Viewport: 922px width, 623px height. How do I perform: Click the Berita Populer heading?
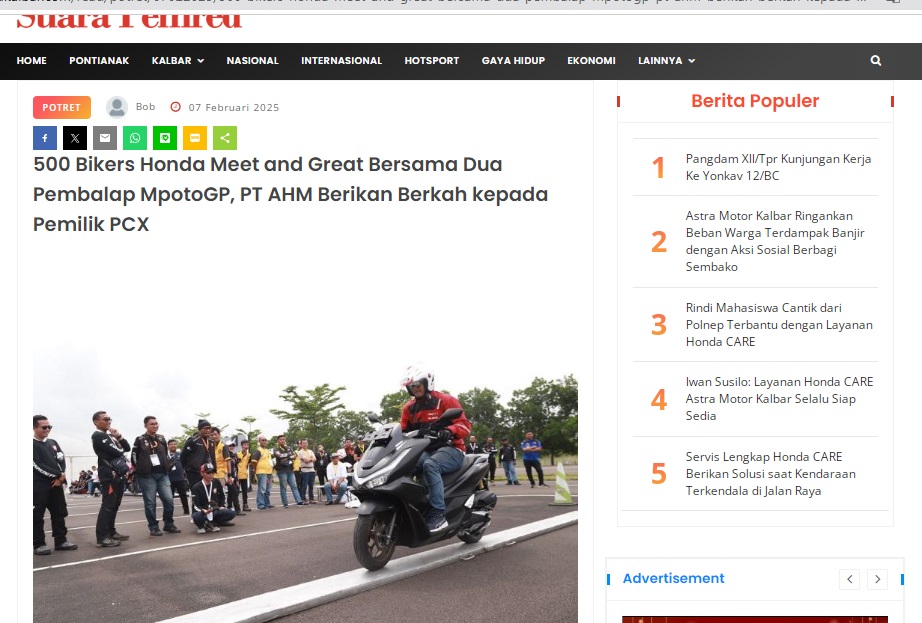755,101
